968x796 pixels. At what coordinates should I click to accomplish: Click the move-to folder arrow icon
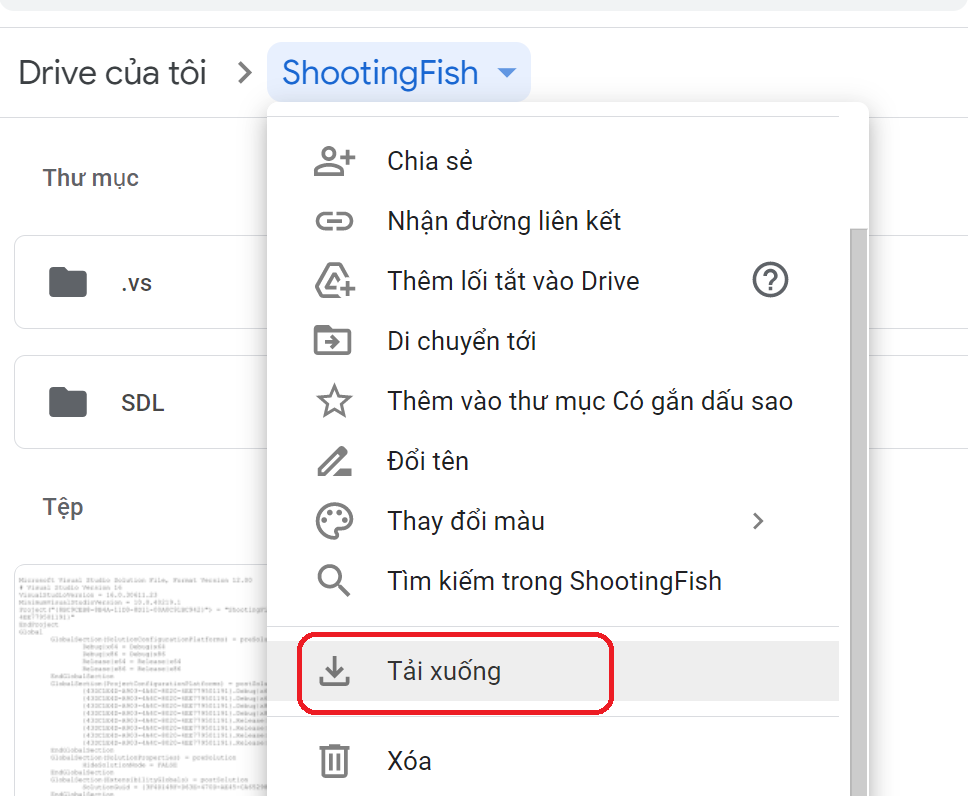coord(333,340)
